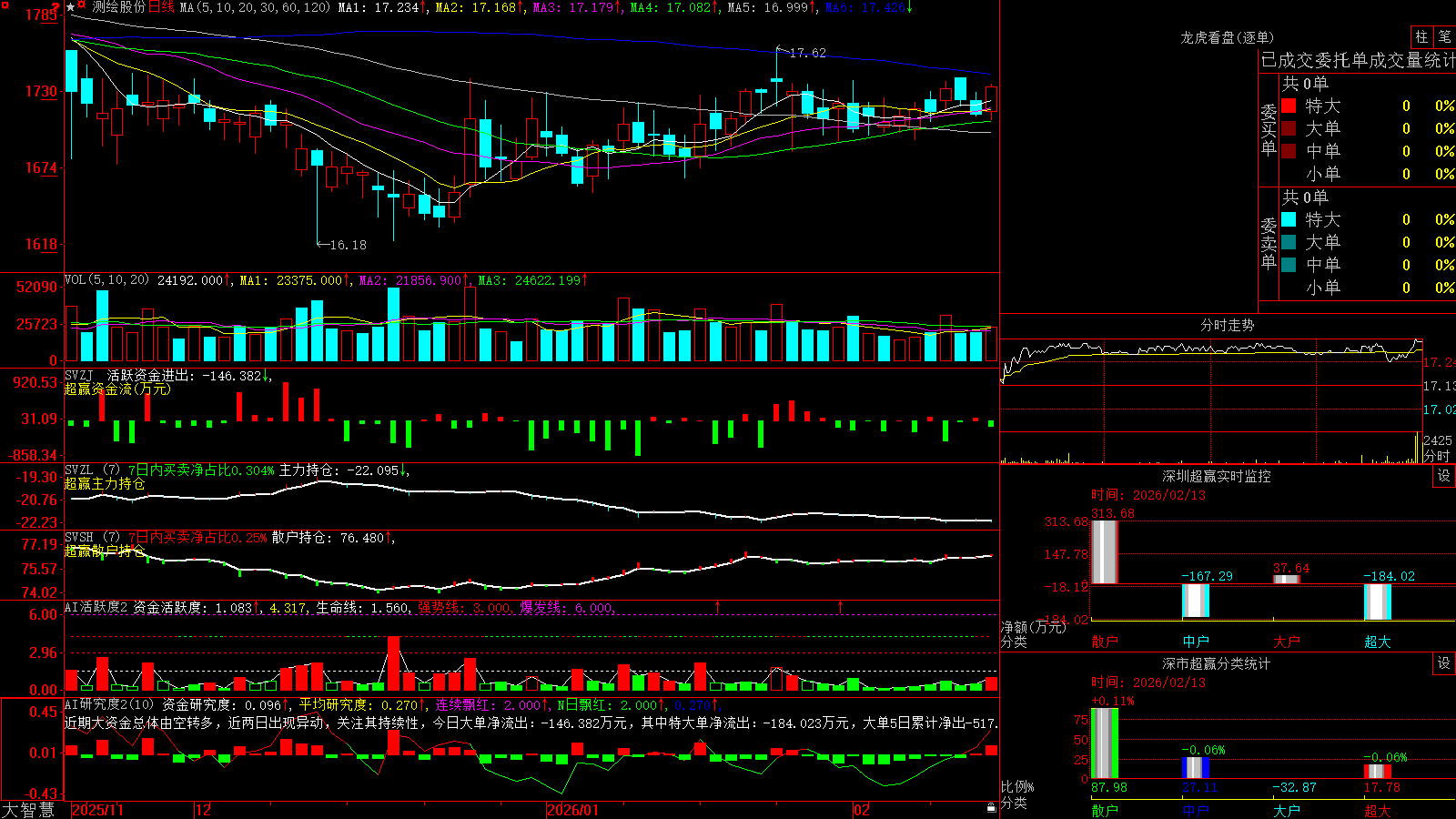Click the 龙虎看盘(逐单) panel title
Screen dimensions: 1456x819
(1227, 37)
